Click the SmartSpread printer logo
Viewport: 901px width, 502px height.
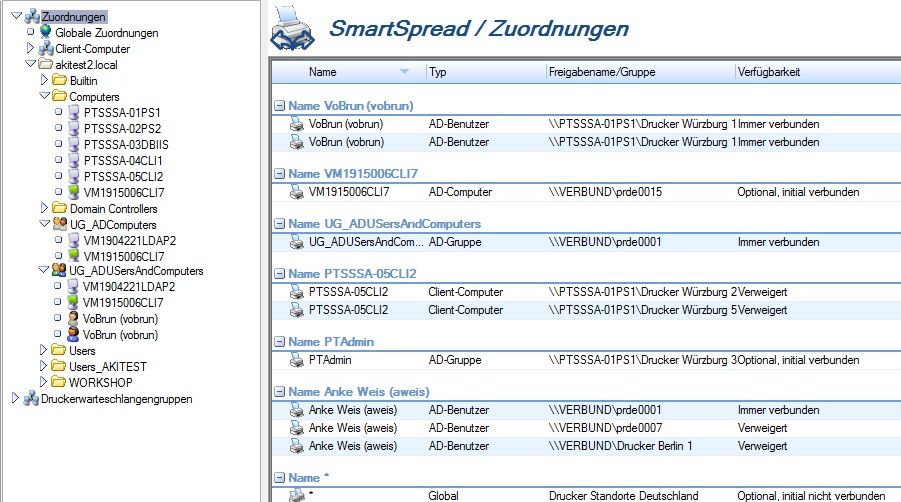(x=292, y=28)
